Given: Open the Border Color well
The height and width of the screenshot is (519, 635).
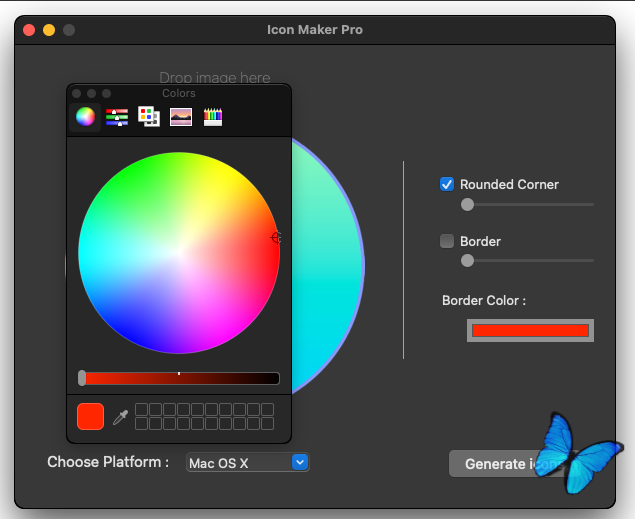Looking at the screenshot, I should click(x=530, y=330).
